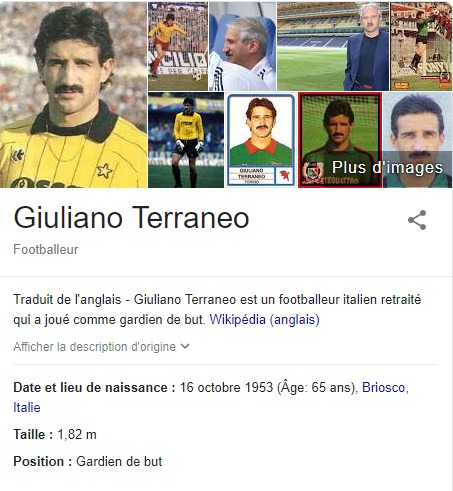The width and height of the screenshot is (453, 491).
Task: Open the Giuliano Terraneo Torino sticker card image
Action: point(261,140)
